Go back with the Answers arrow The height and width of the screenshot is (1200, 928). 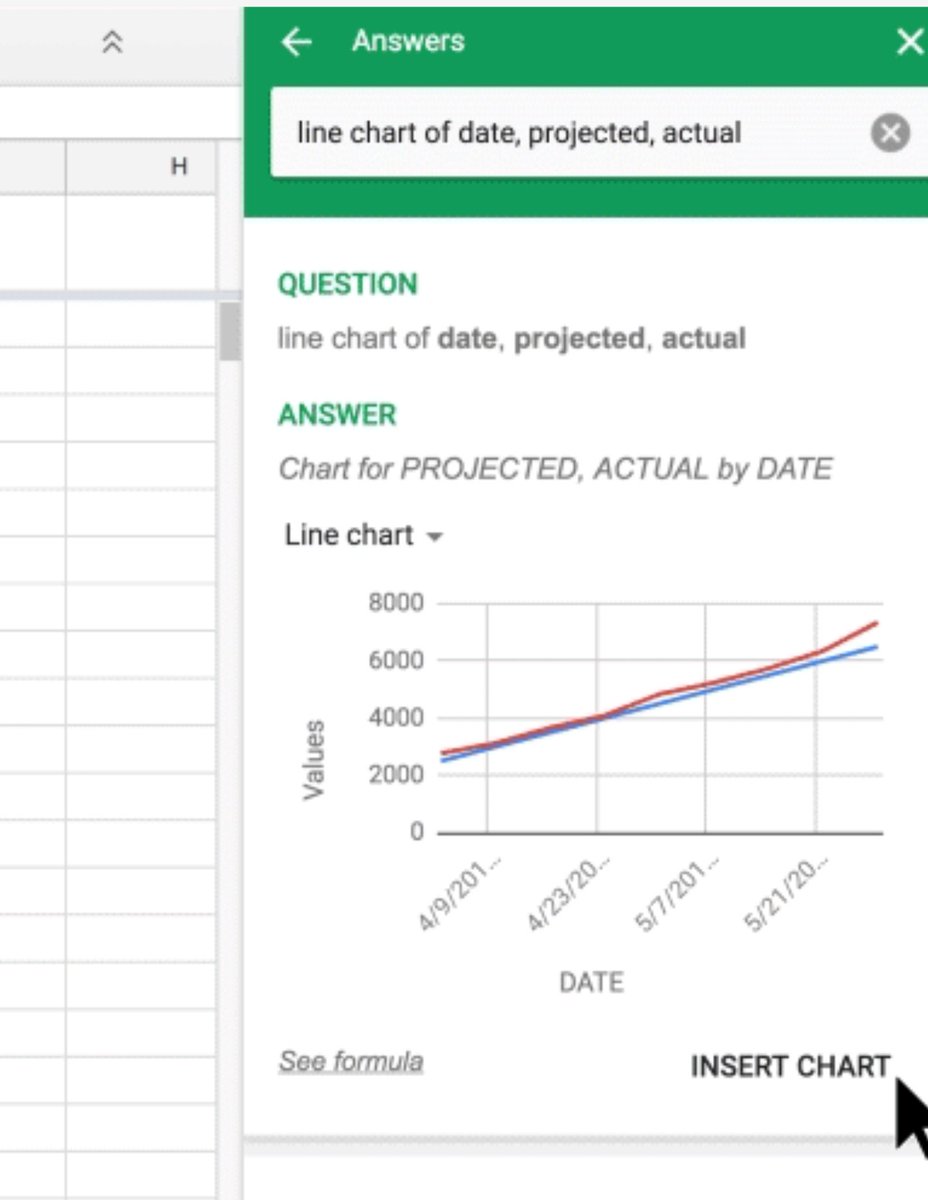coord(296,42)
